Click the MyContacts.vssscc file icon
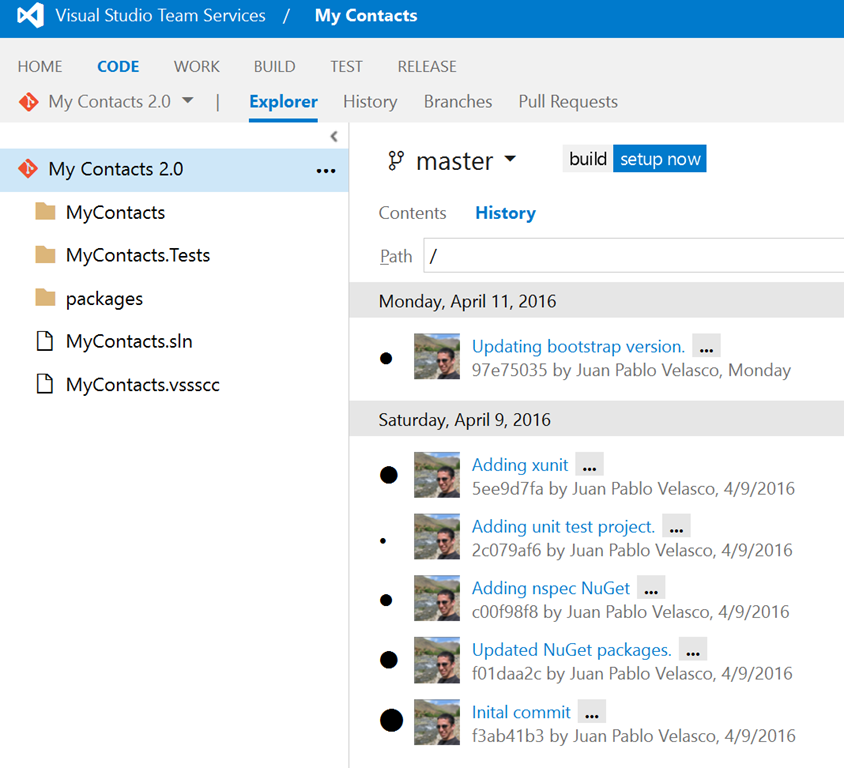 pyautogui.click(x=45, y=384)
